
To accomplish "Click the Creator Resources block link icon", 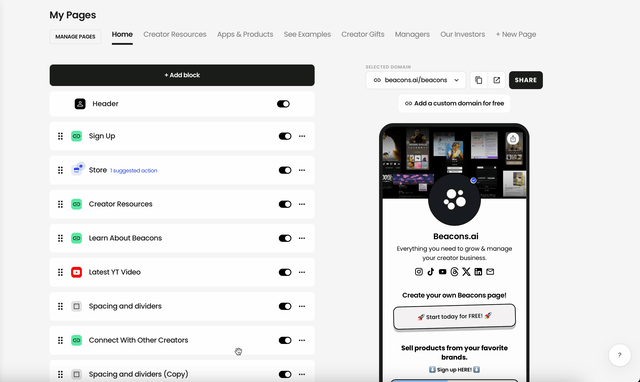I will click(x=76, y=204).
